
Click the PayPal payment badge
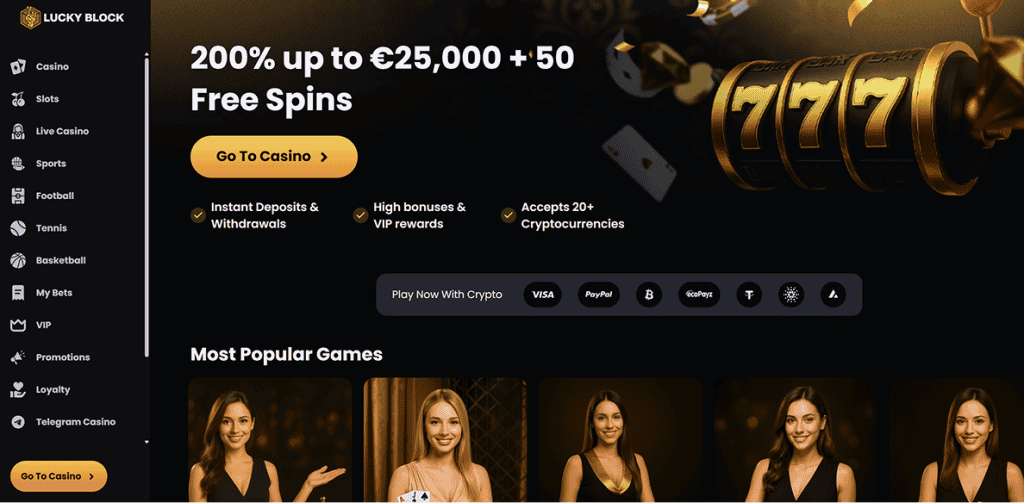(598, 295)
